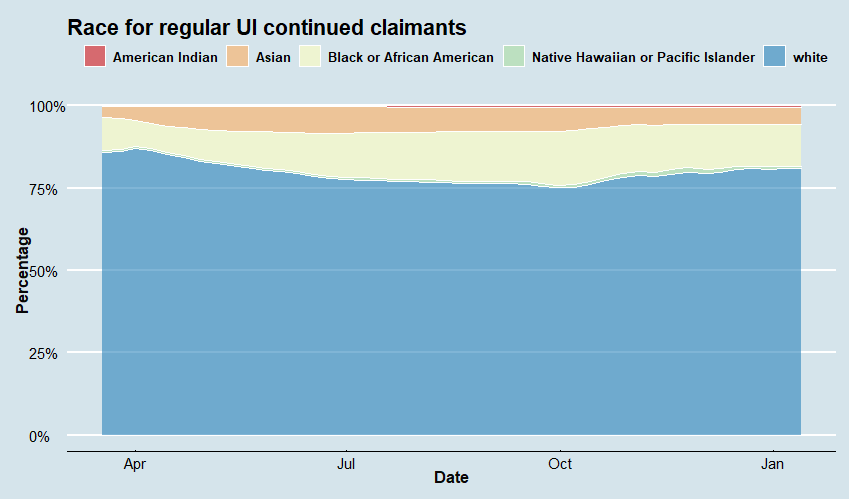850x500 pixels.
Task: Click the white blue legend swatch
Action: [775, 57]
